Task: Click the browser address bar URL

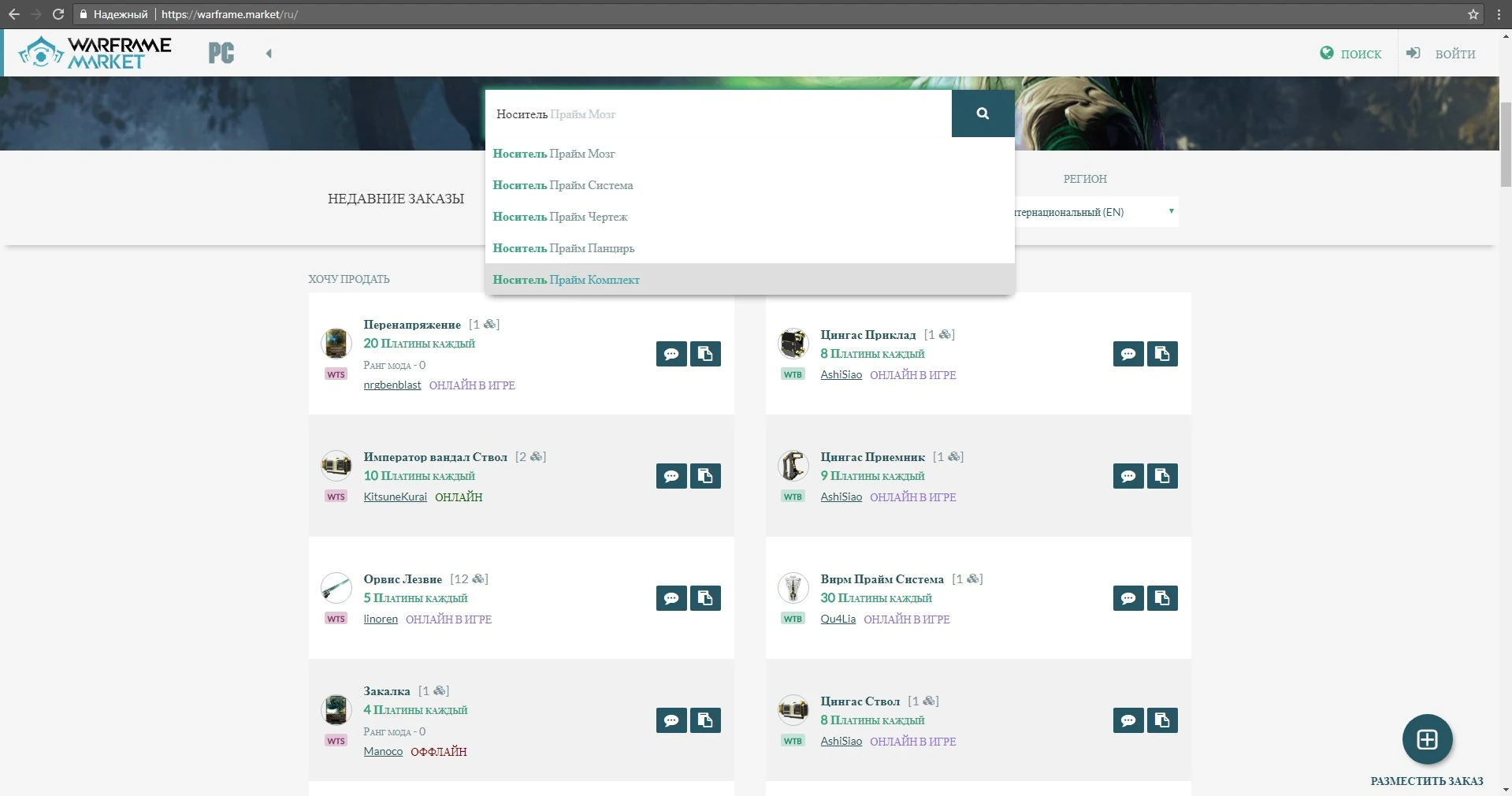Action: pos(229,14)
